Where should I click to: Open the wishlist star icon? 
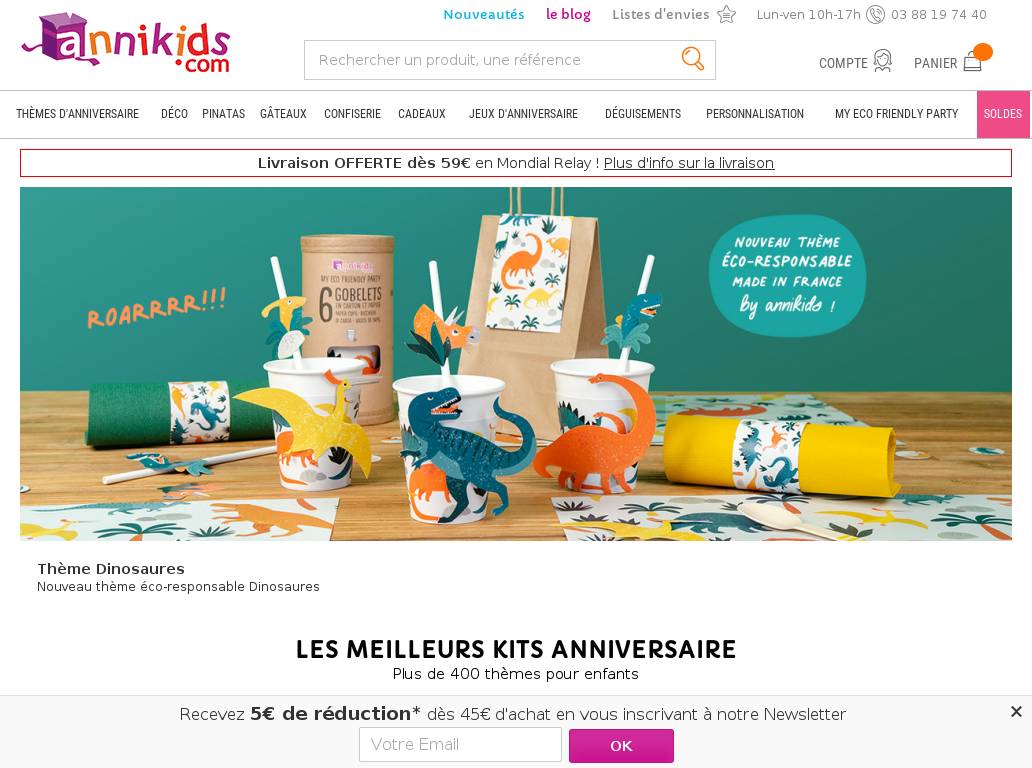[x=726, y=14]
